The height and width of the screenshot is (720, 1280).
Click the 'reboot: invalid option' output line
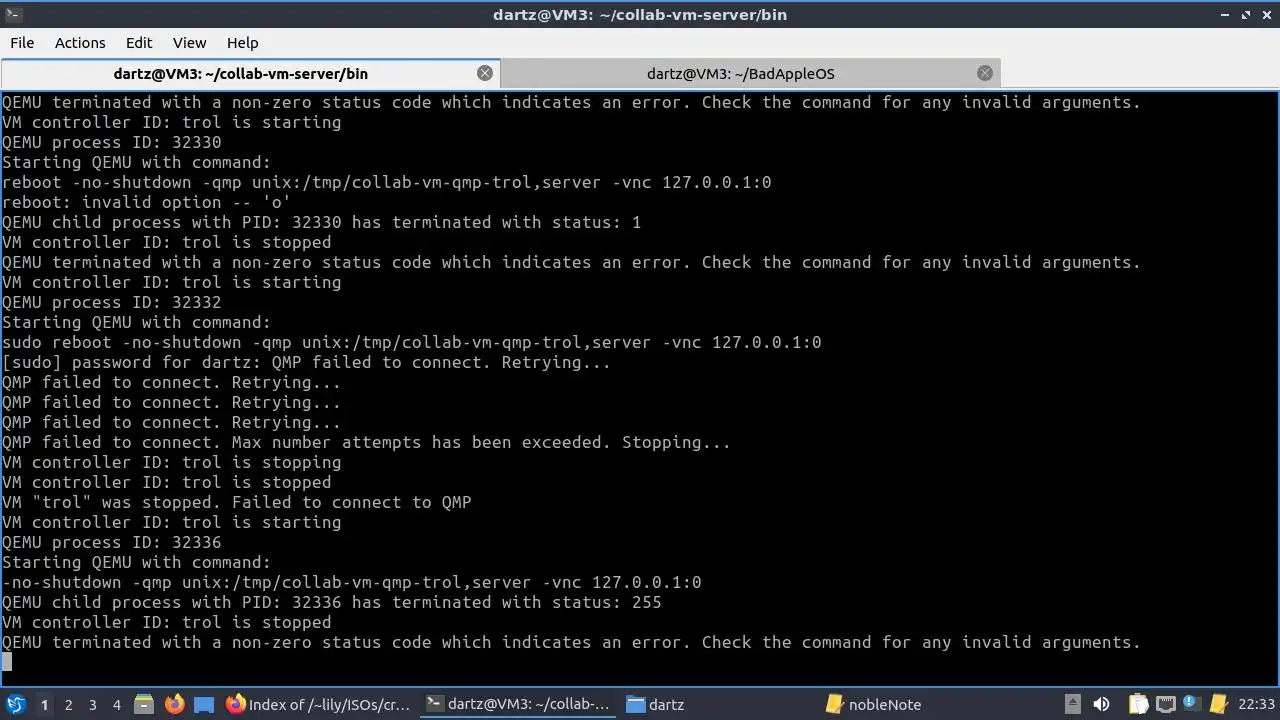click(x=146, y=202)
